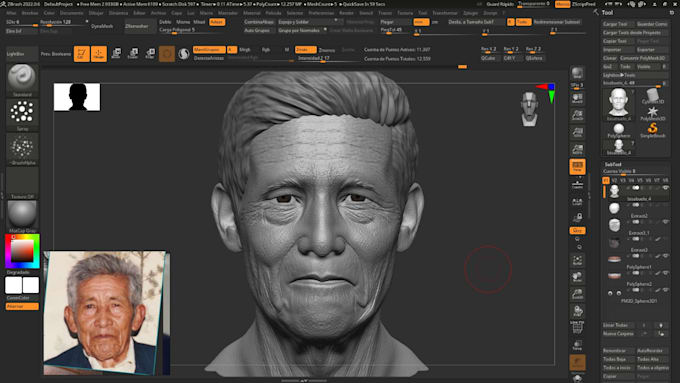
Task: Open the Luz menu
Action: (x=191, y=13)
